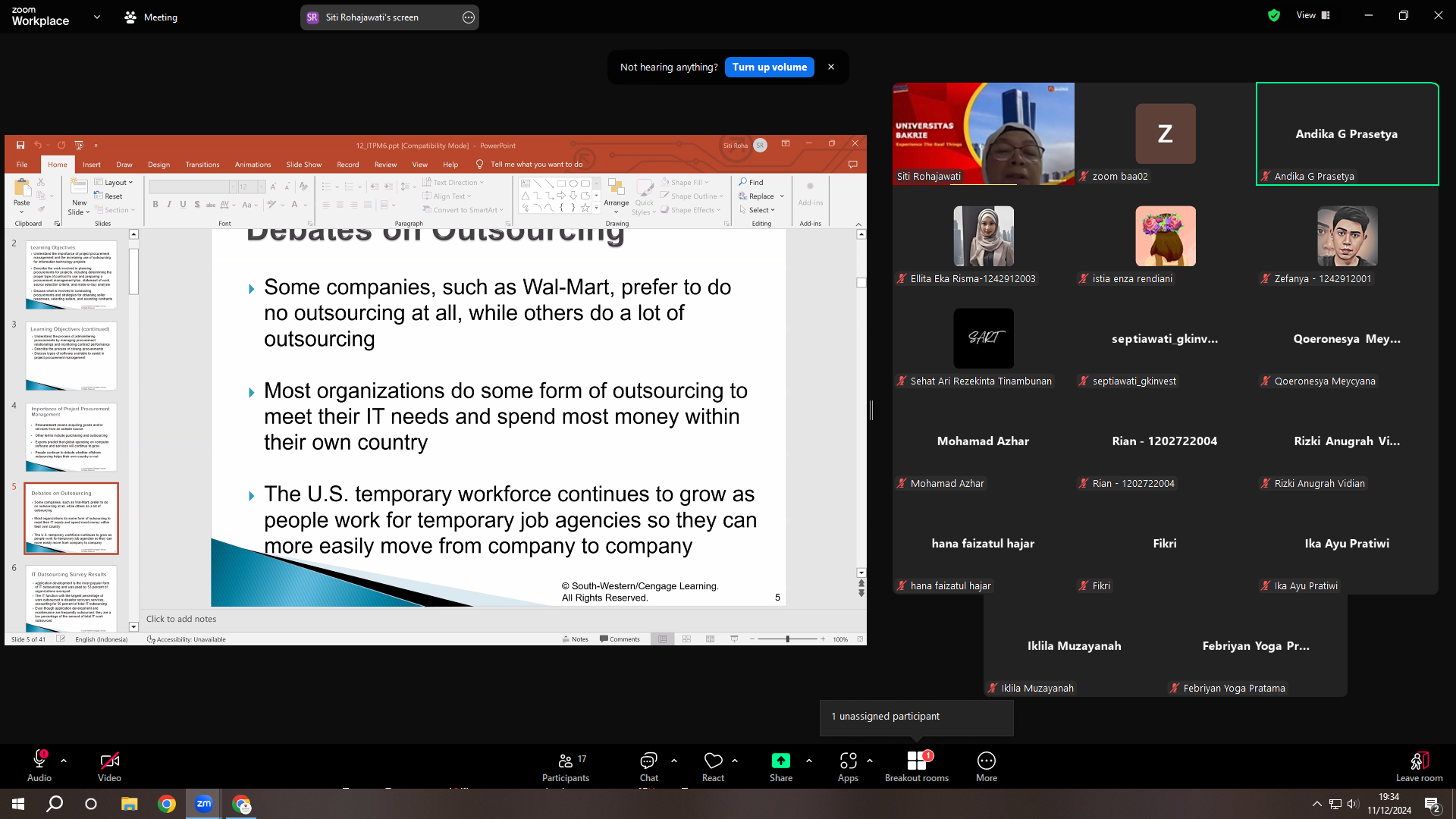The image size is (1456, 819).
Task: Open the More options menu in Zoom toolbar
Action: click(x=987, y=767)
